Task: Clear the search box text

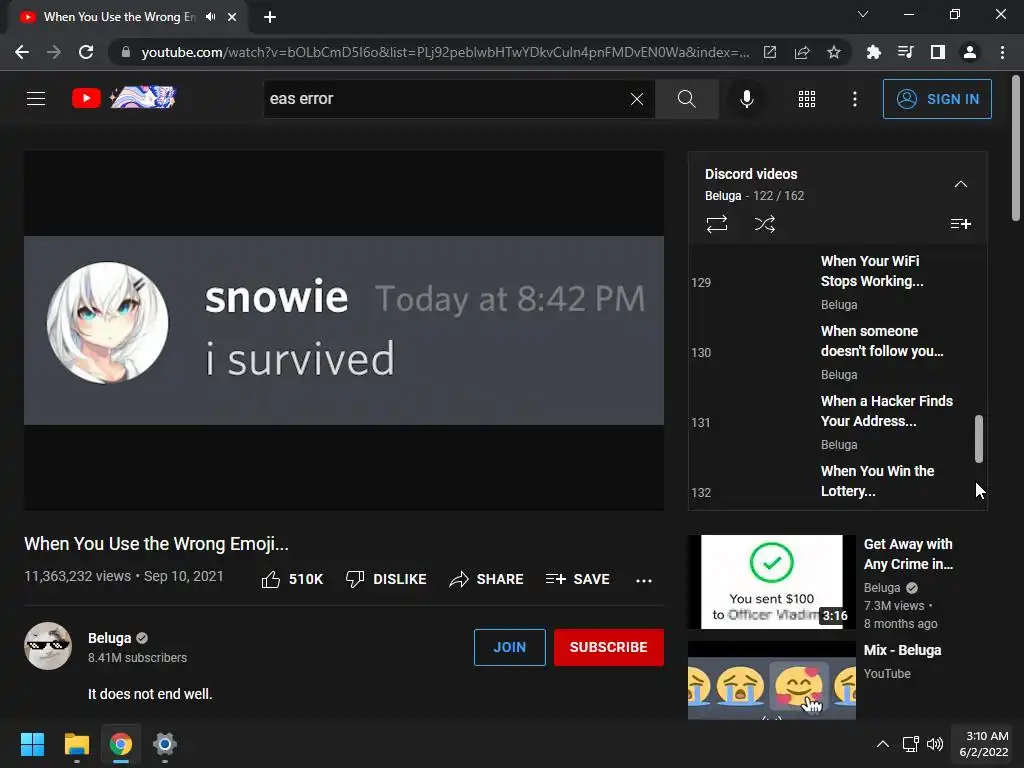Action: pyautogui.click(x=637, y=99)
